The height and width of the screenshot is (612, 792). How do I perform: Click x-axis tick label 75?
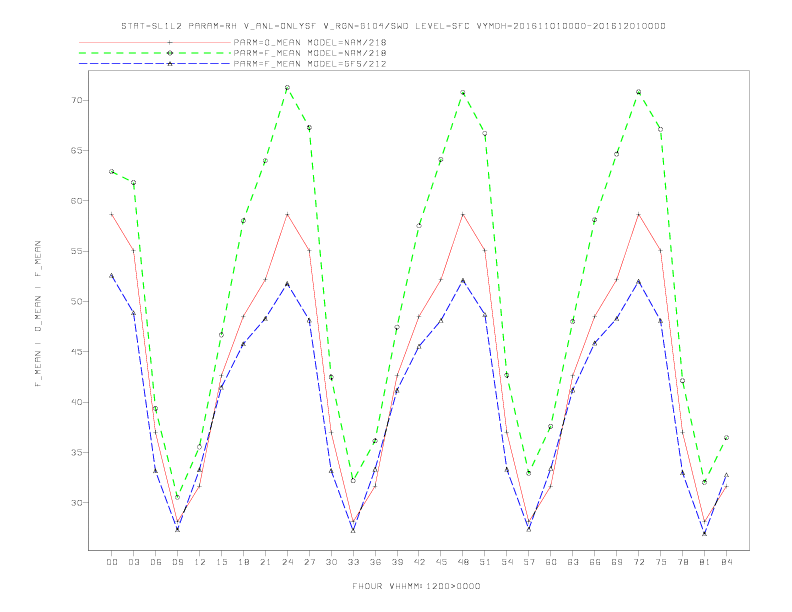click(x=661, y=562)
